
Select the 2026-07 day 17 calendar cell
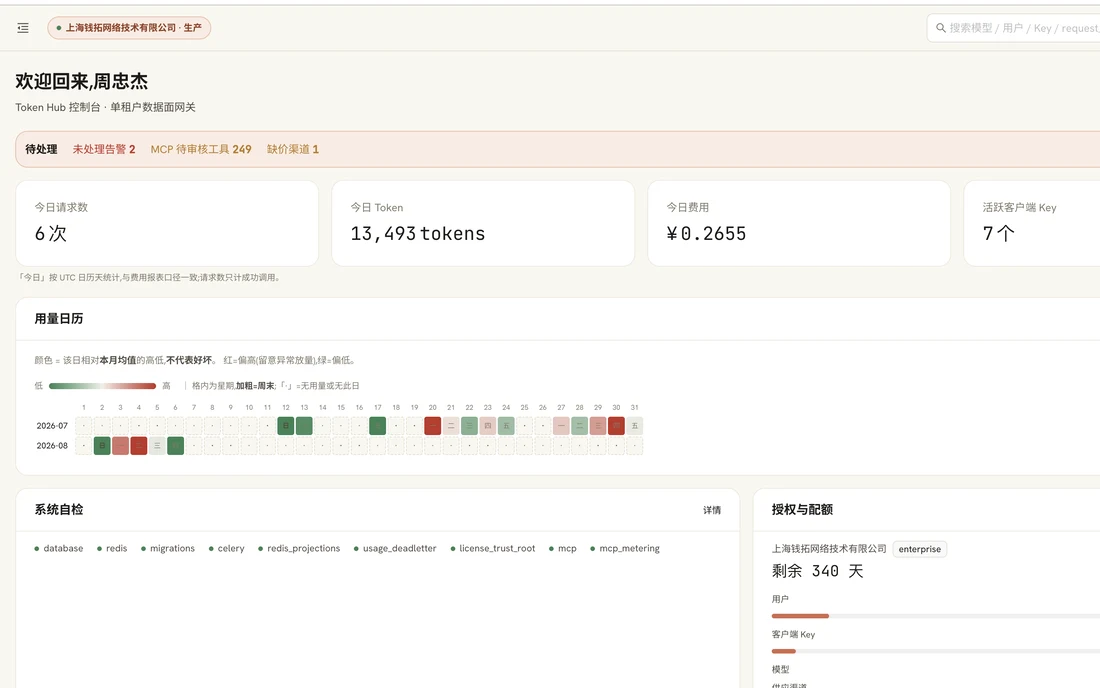[x=377, y=426]
